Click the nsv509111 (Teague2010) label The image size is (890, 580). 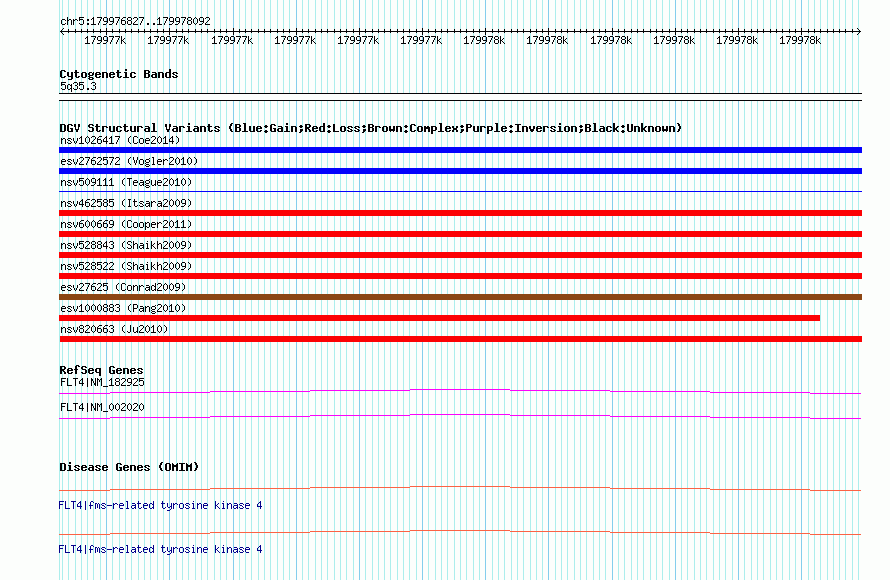[126, 182]
